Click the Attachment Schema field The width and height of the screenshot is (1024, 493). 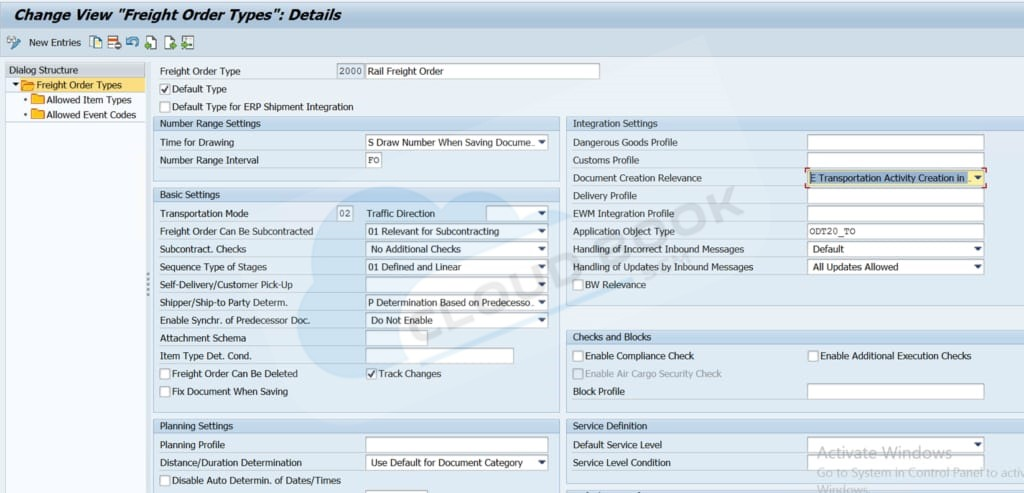[396, 338]
